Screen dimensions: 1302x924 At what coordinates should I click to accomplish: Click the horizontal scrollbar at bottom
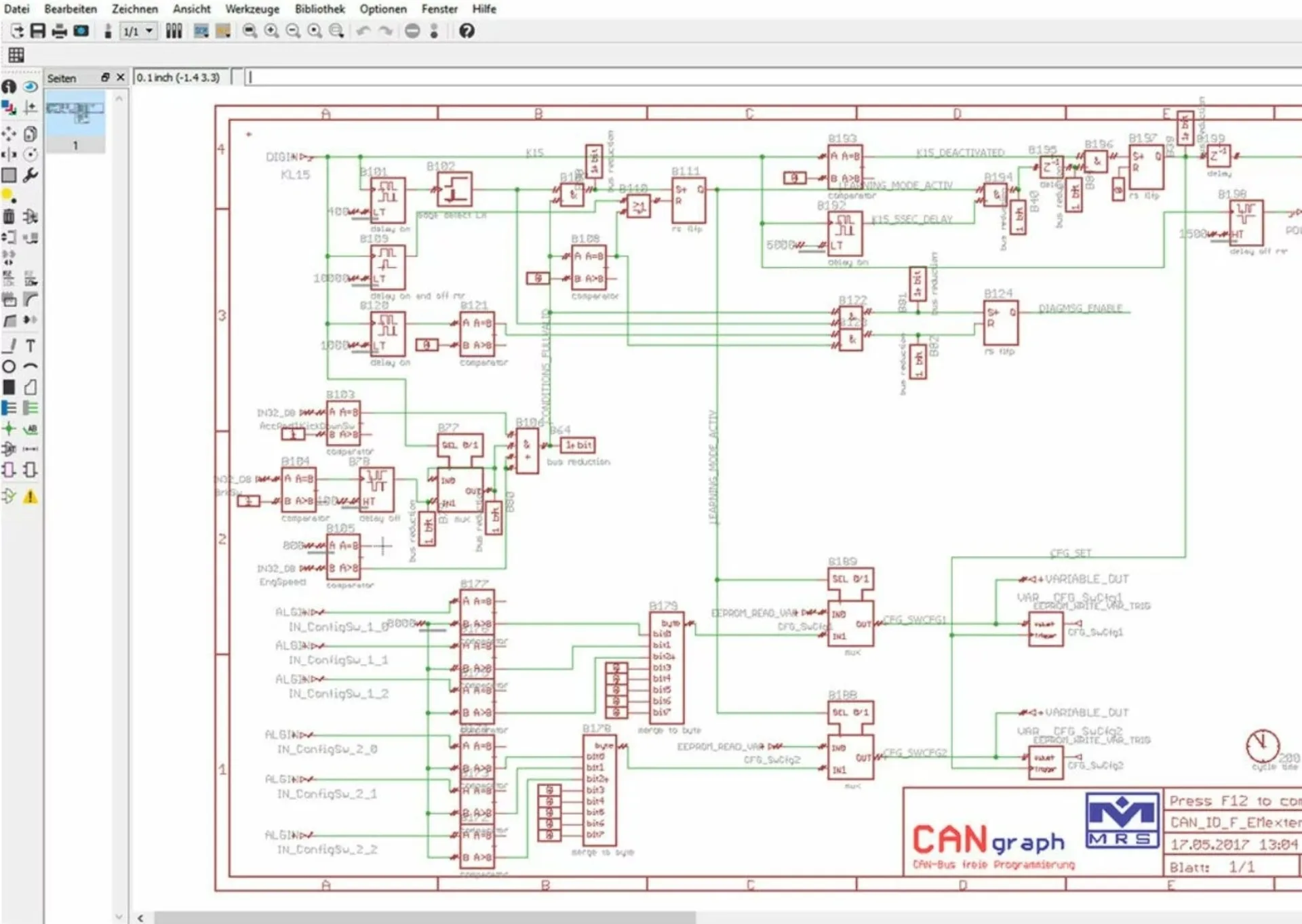[425, 917]
